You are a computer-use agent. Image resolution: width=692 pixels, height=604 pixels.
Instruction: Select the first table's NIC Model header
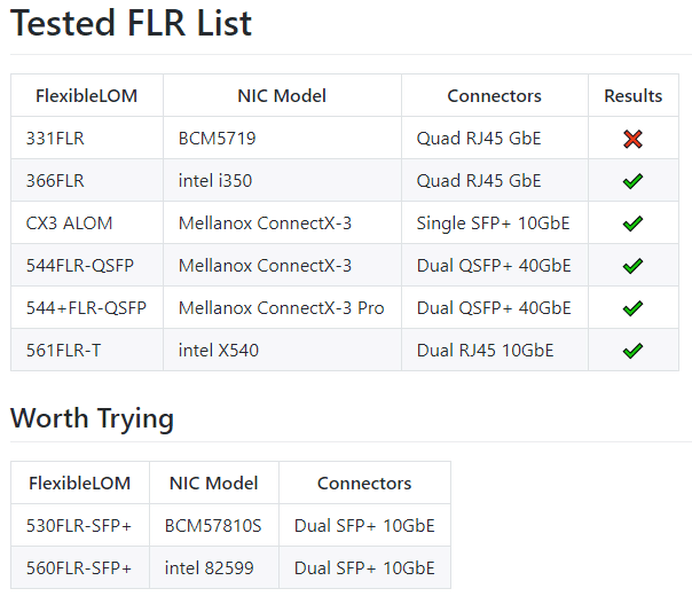(x=282, y=96)
